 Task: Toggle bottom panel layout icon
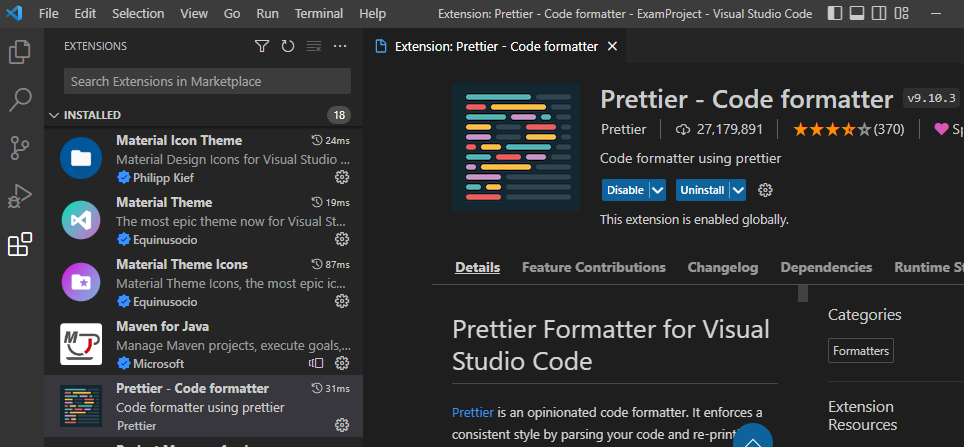[857, 13]
